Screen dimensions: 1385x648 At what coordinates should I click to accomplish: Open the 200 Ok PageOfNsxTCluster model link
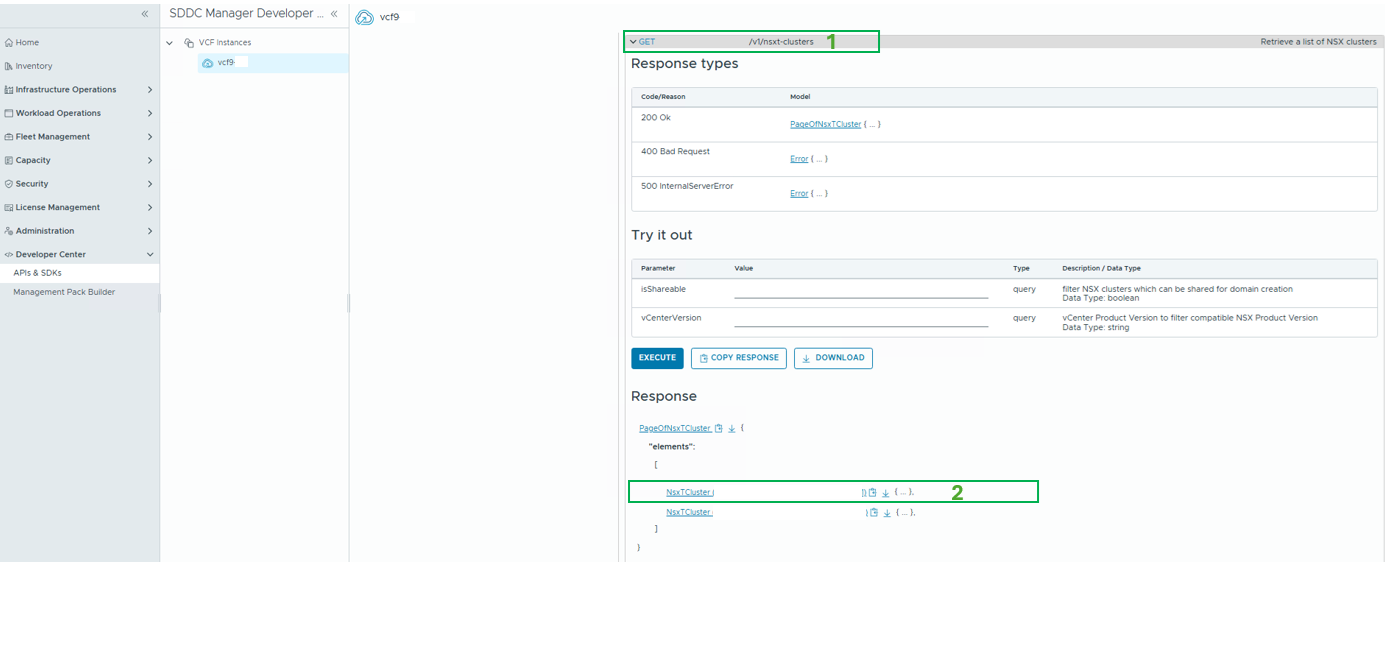click(825, 125)
